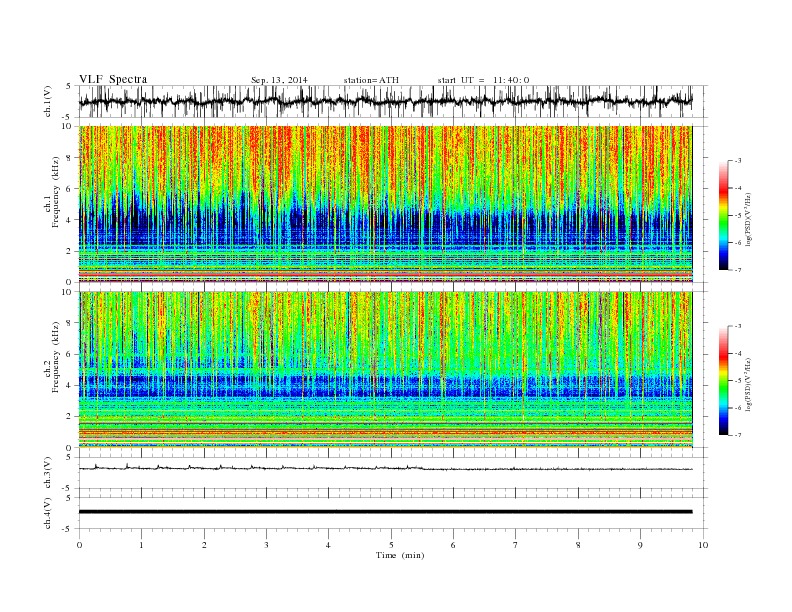The width and height of the screenshot is (792, 612).
Task: Click time axis tick label "2"
Action: pos(204,545)
